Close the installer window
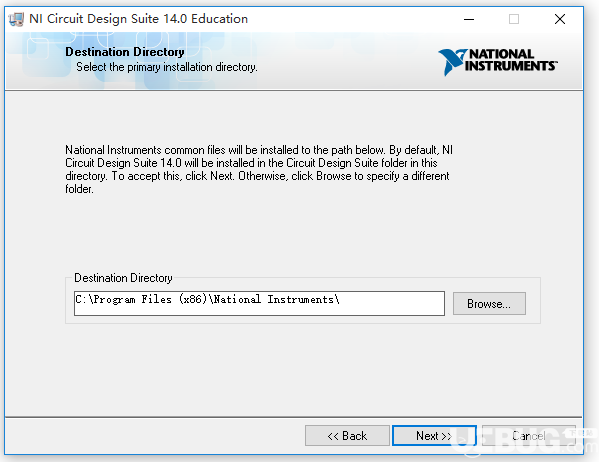This screenshot has height=462, width=599. 560,19
